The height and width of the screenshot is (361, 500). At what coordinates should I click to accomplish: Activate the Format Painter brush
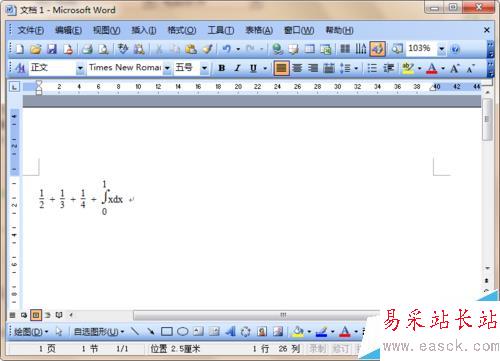pos(208,49)
